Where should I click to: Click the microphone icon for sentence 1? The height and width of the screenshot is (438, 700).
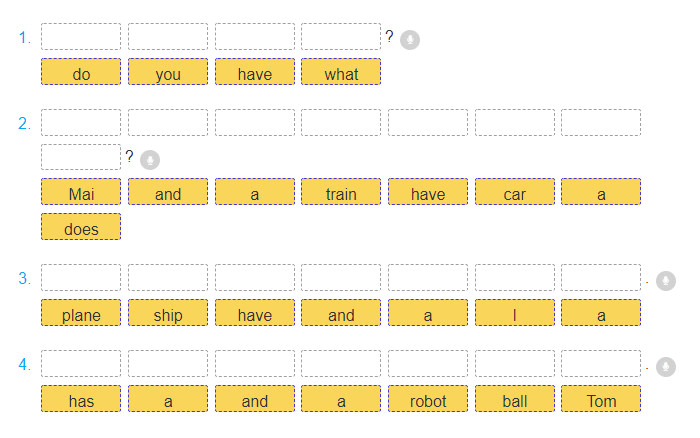(410, 40)
